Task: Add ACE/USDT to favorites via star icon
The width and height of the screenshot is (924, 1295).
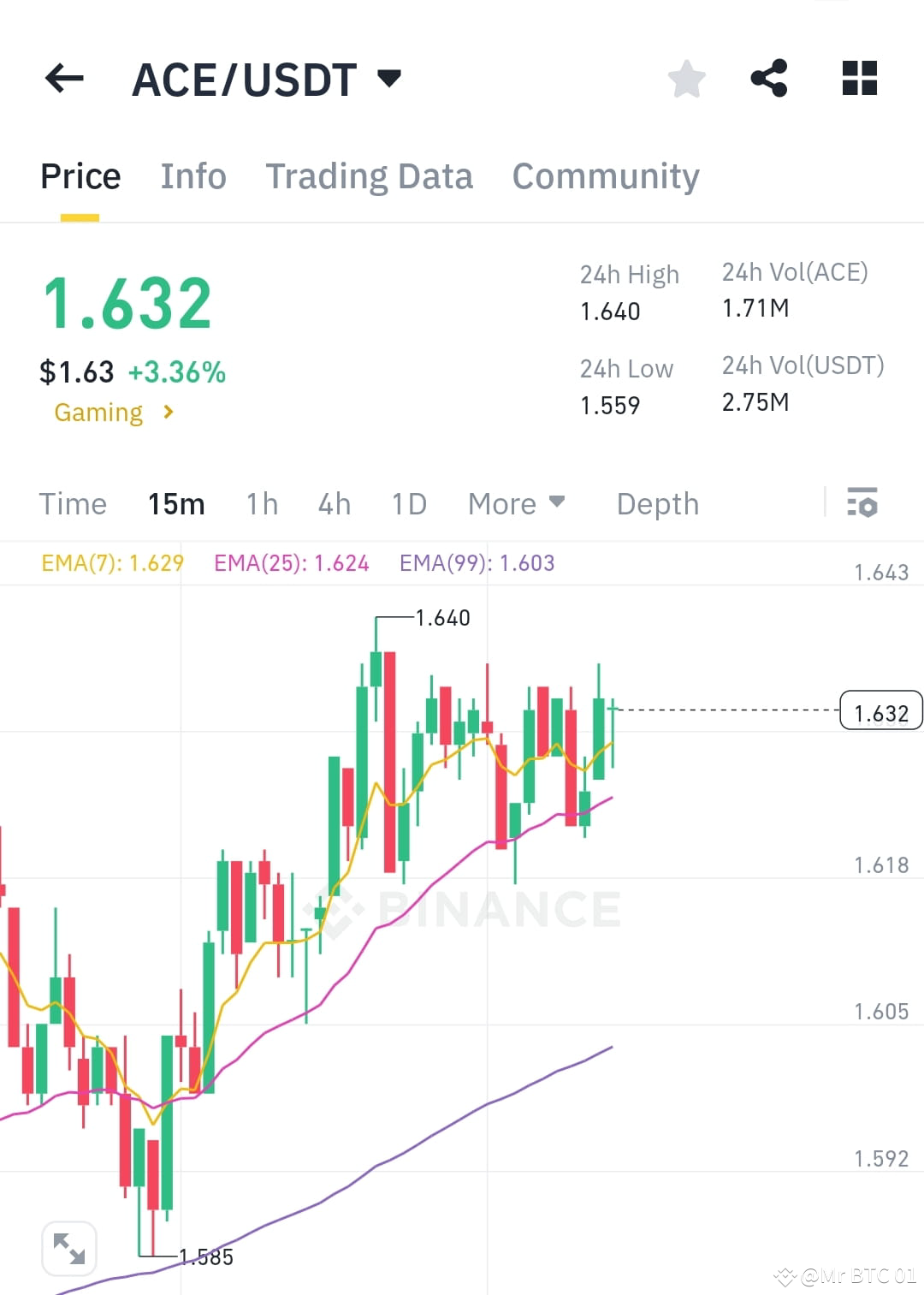Action: coord(686,79)
